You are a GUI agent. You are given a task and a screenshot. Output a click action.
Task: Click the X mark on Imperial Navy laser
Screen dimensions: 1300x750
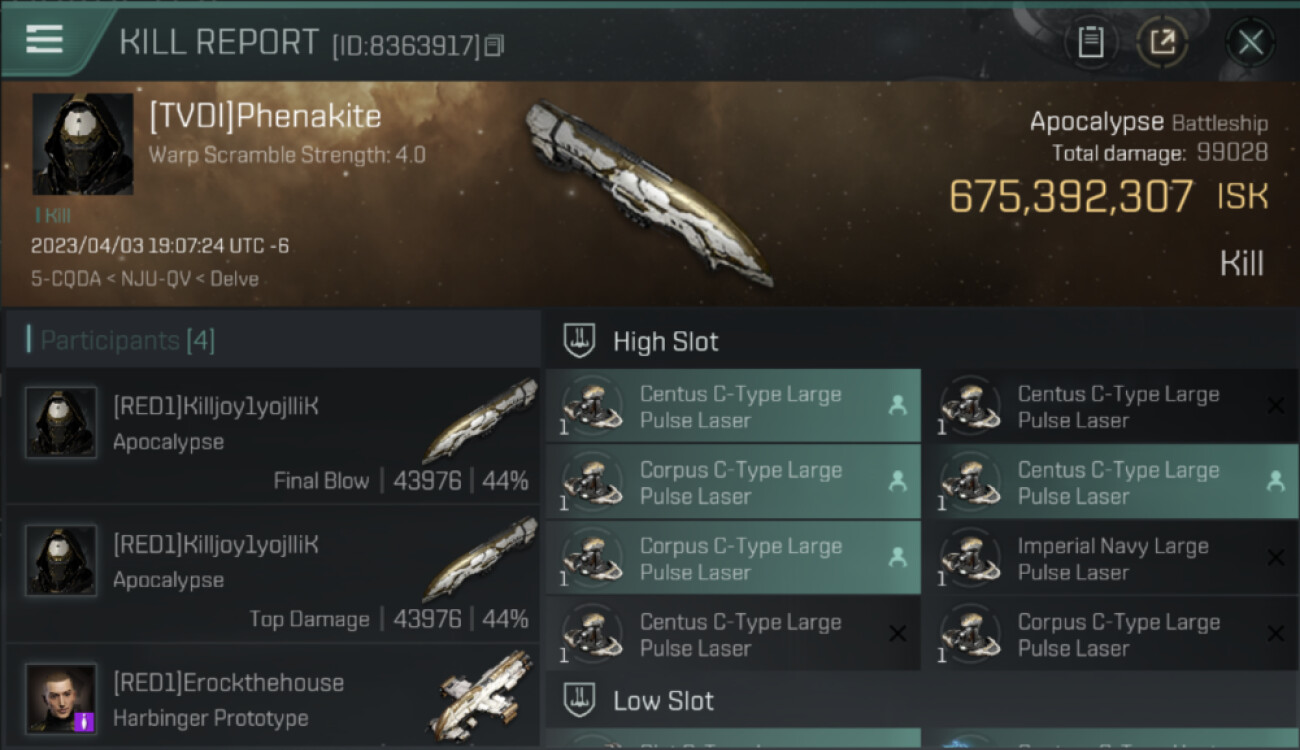1275,558
